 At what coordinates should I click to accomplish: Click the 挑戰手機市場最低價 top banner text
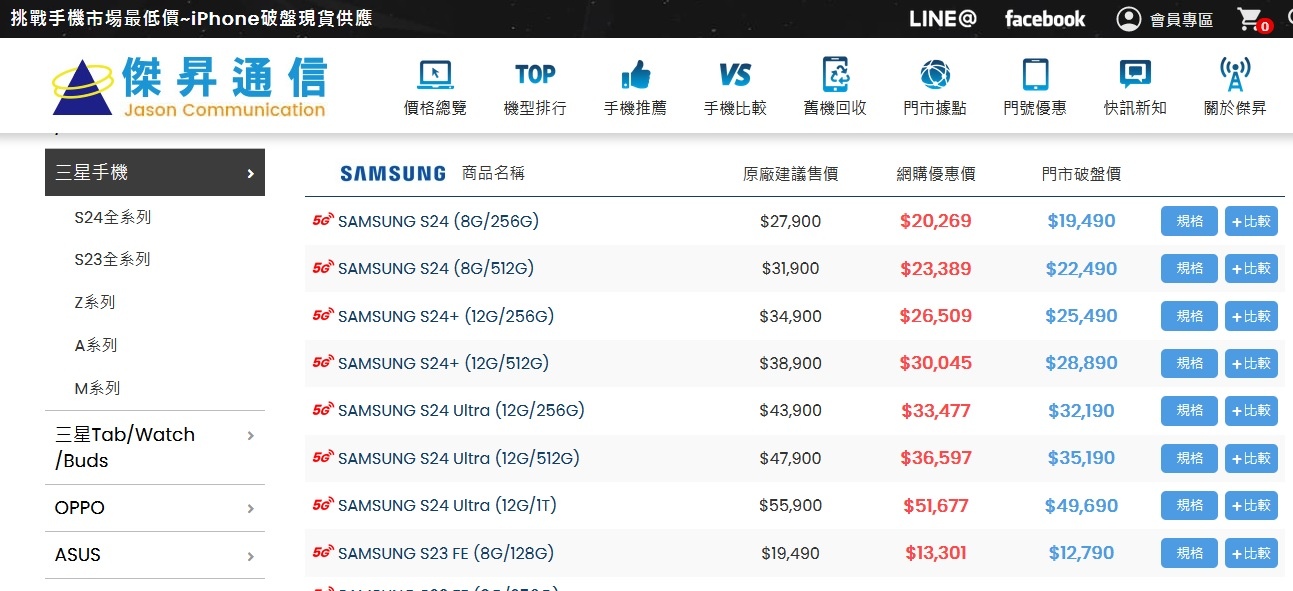coord(191,18)
